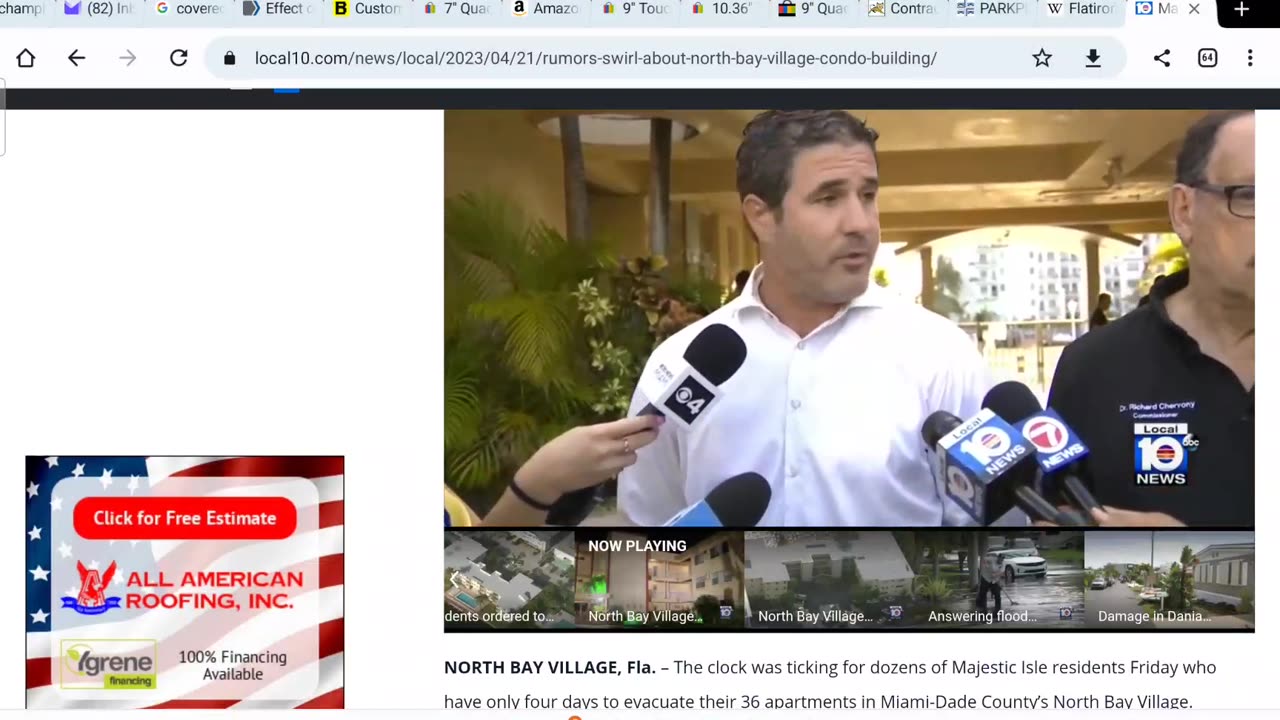Switch to the 10.36" tab

click(x=724, y=9)
